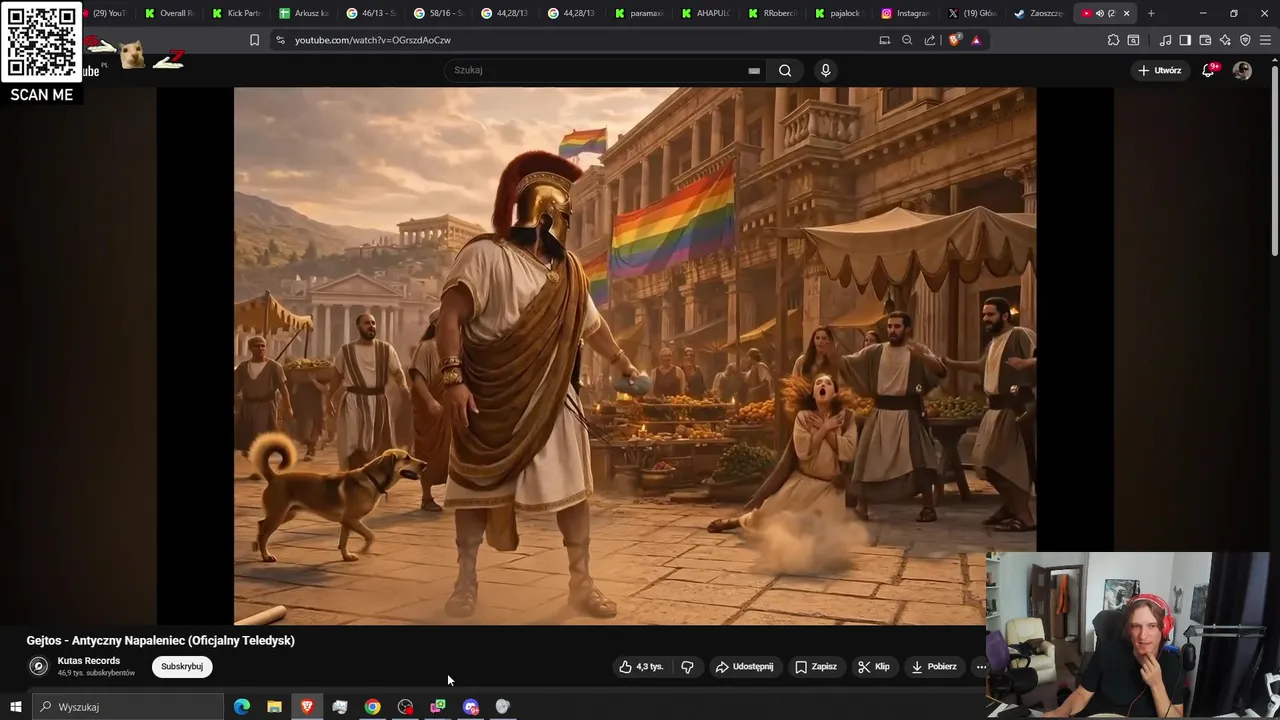Open the extensions puzzle icon
The height and width of the screenshot is (720, 1280).
pyautogui.click(x=1113, y=40)
